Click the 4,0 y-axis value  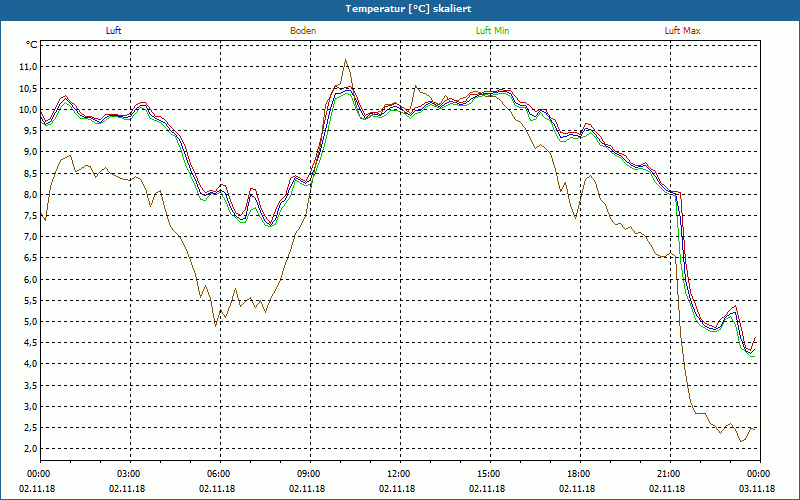[x=30, y=364]
